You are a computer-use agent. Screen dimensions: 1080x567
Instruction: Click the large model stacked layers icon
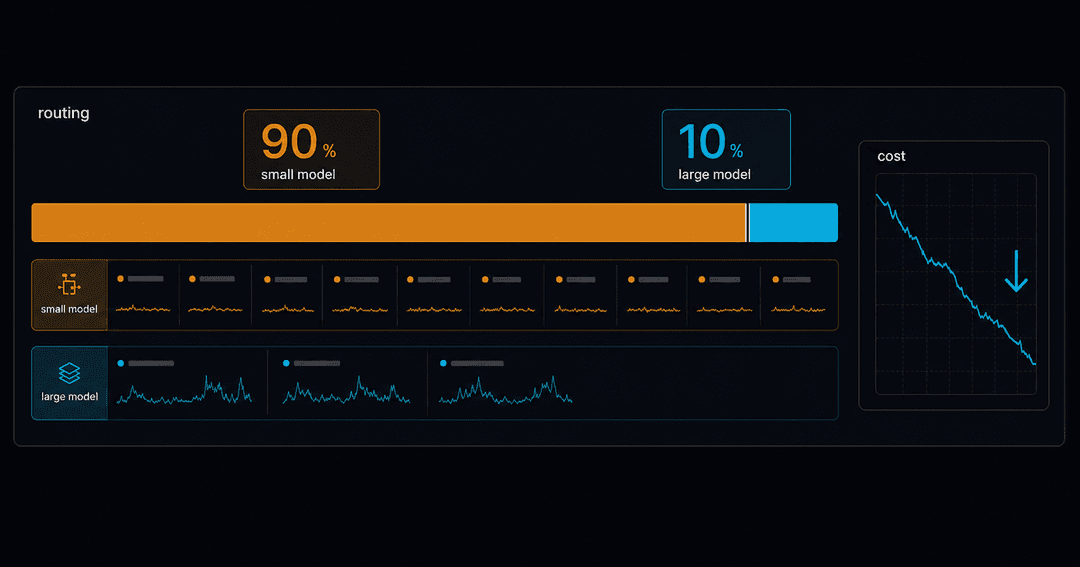pos(69,373)
